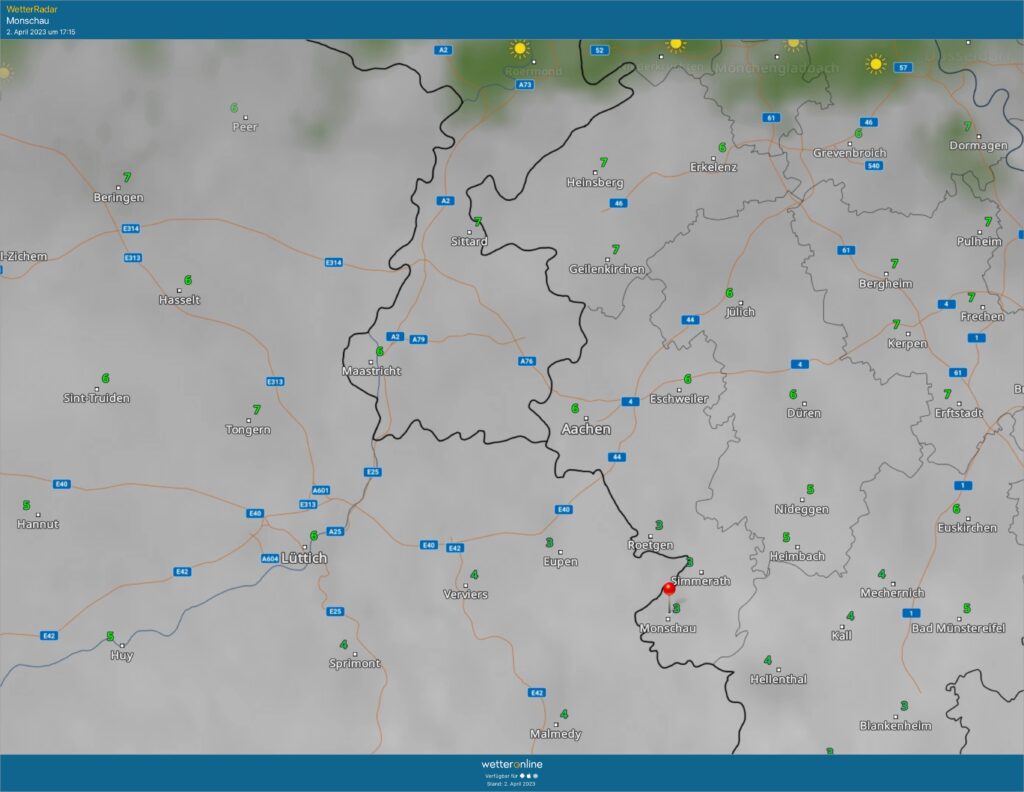
Task: Select the Blankenheim town label
Action: (x=896, y=725)
